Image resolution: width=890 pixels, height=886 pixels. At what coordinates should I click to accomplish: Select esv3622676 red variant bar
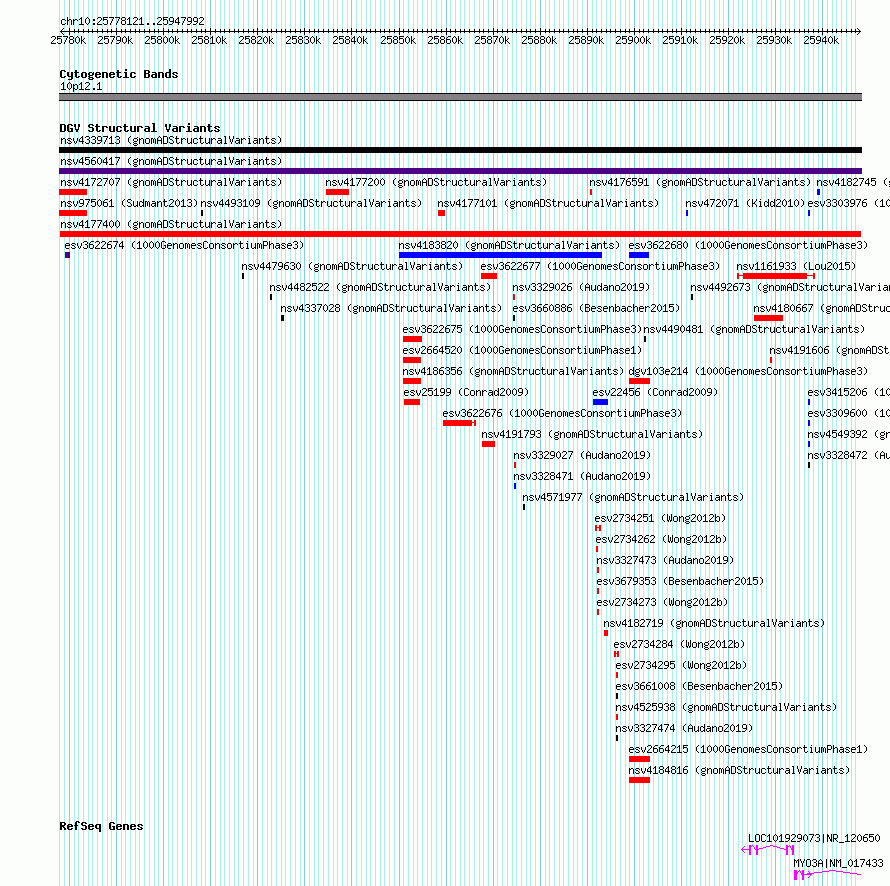pos(459,423)
